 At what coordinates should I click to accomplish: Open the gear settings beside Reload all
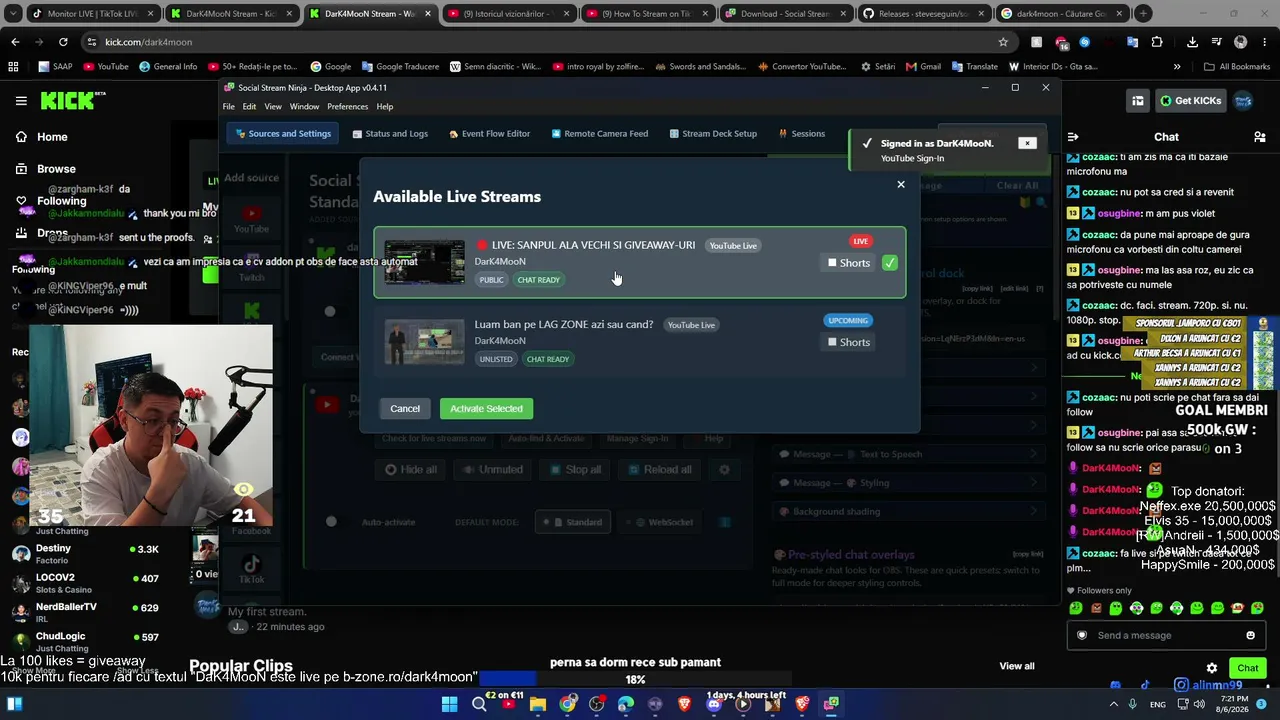tap(724, 469)
